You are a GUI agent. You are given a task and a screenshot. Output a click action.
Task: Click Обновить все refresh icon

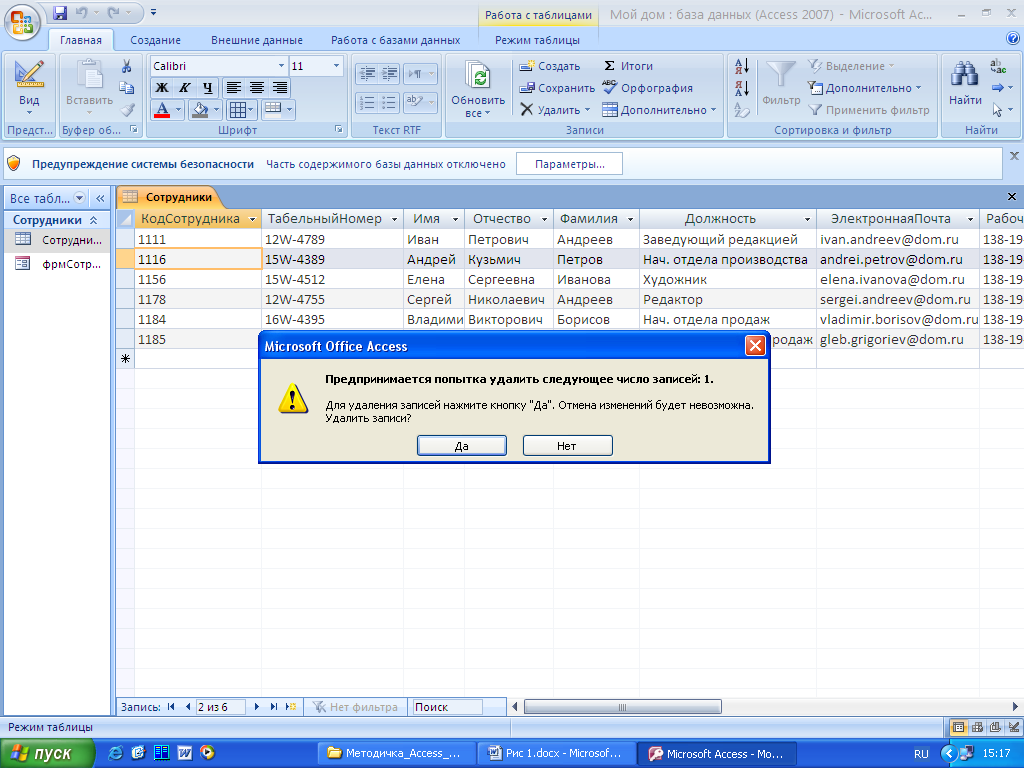point(478,77)
